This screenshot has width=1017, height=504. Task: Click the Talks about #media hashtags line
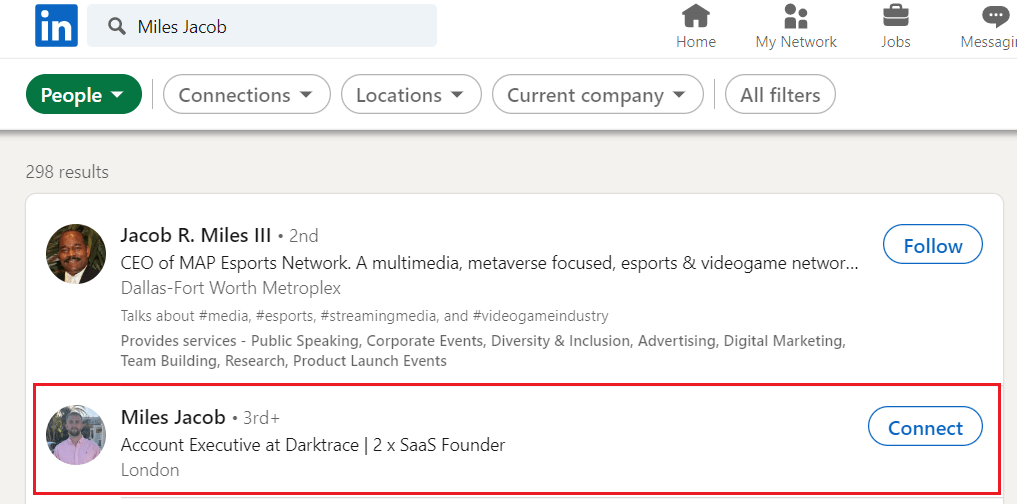365,316
